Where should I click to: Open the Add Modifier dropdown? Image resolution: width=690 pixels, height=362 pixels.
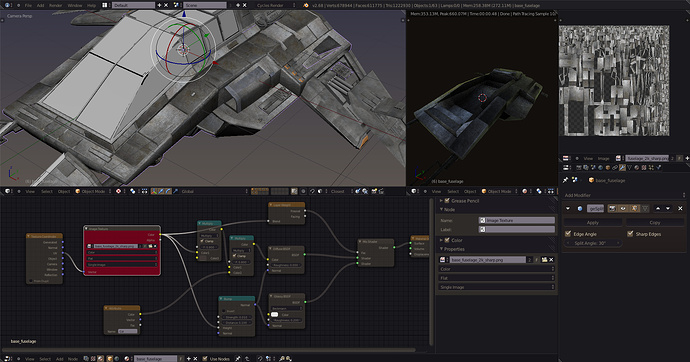624,195
